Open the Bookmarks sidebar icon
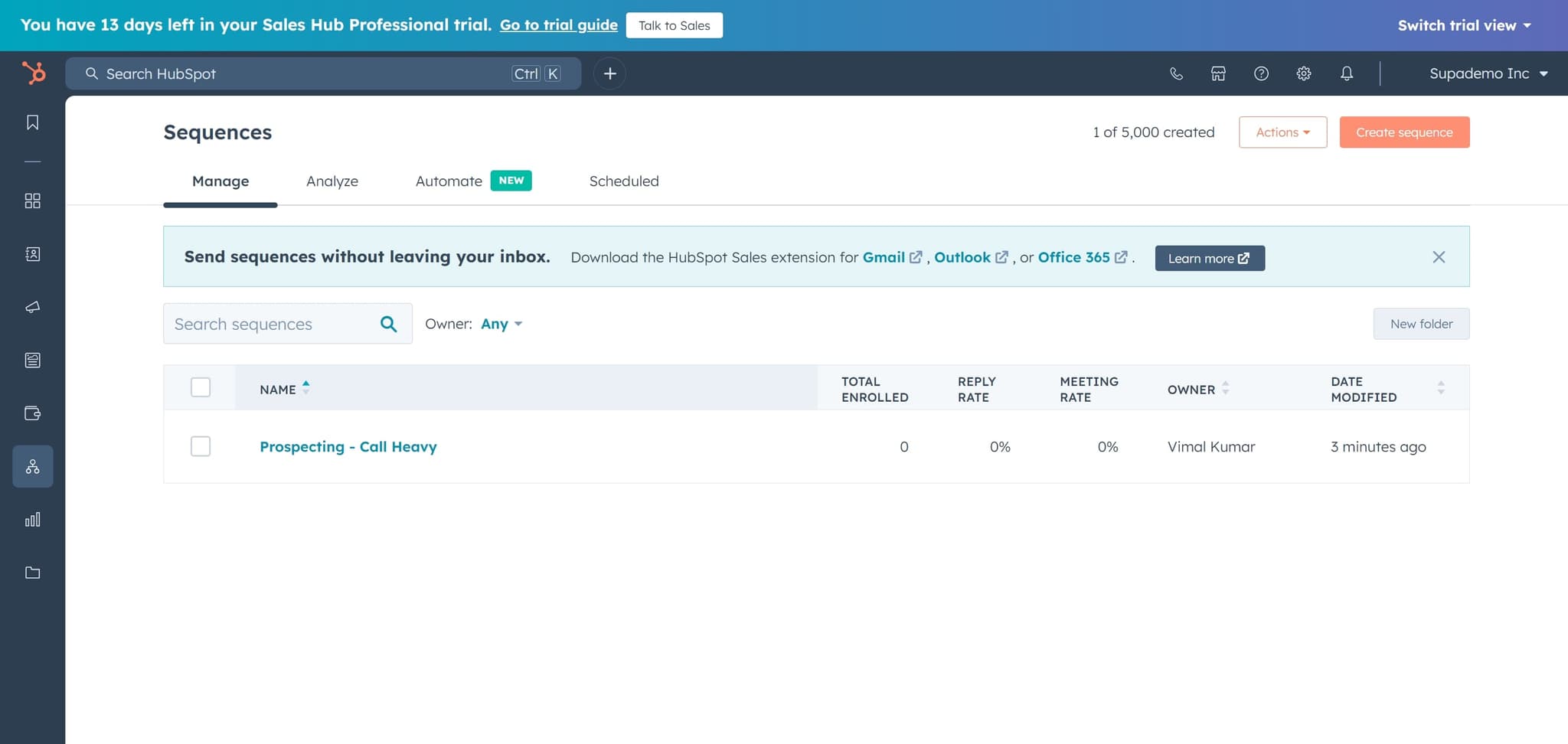1568x744 pixels. point(32,122)
